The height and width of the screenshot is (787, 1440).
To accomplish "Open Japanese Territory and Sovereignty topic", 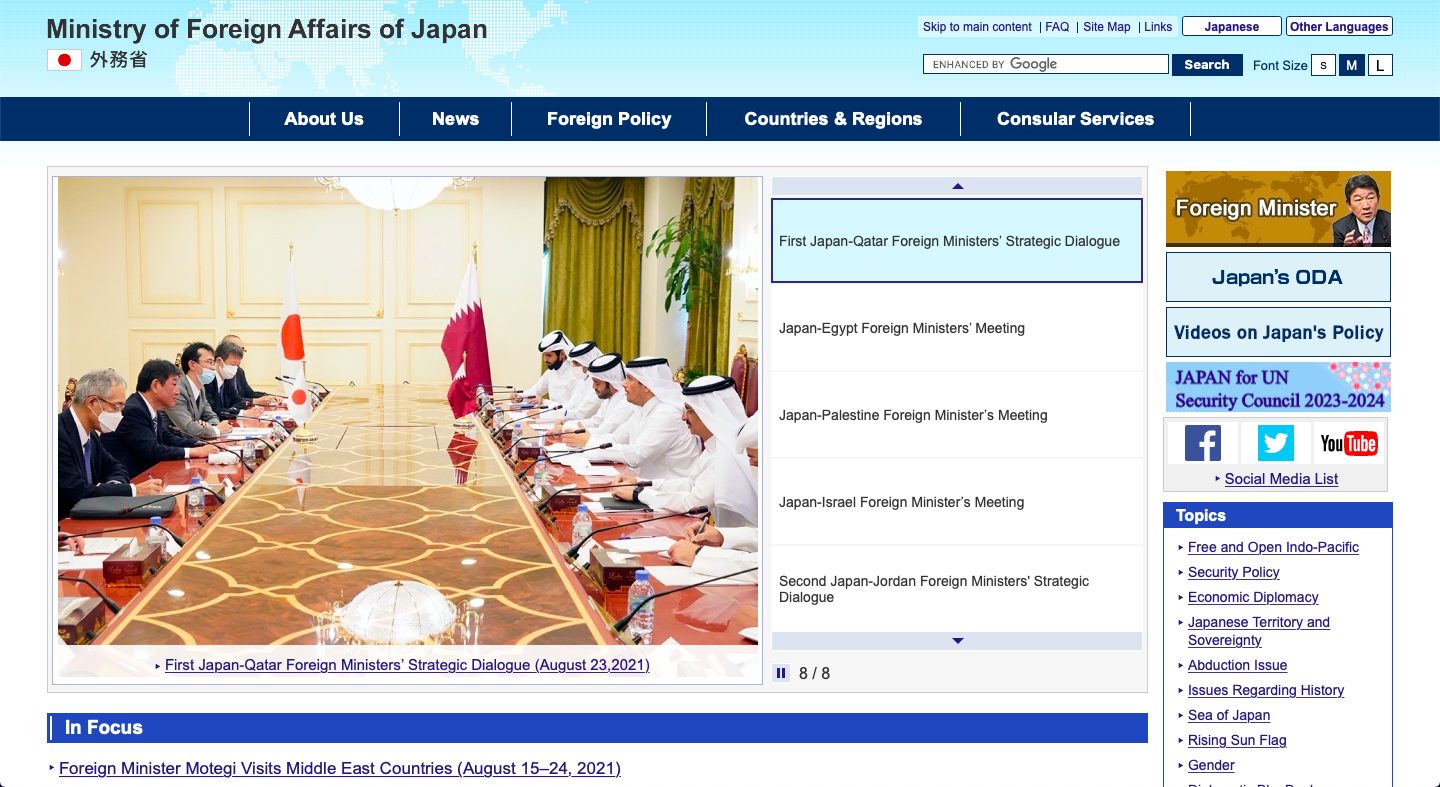I will pyautogui.click(x=1258, y=631).
